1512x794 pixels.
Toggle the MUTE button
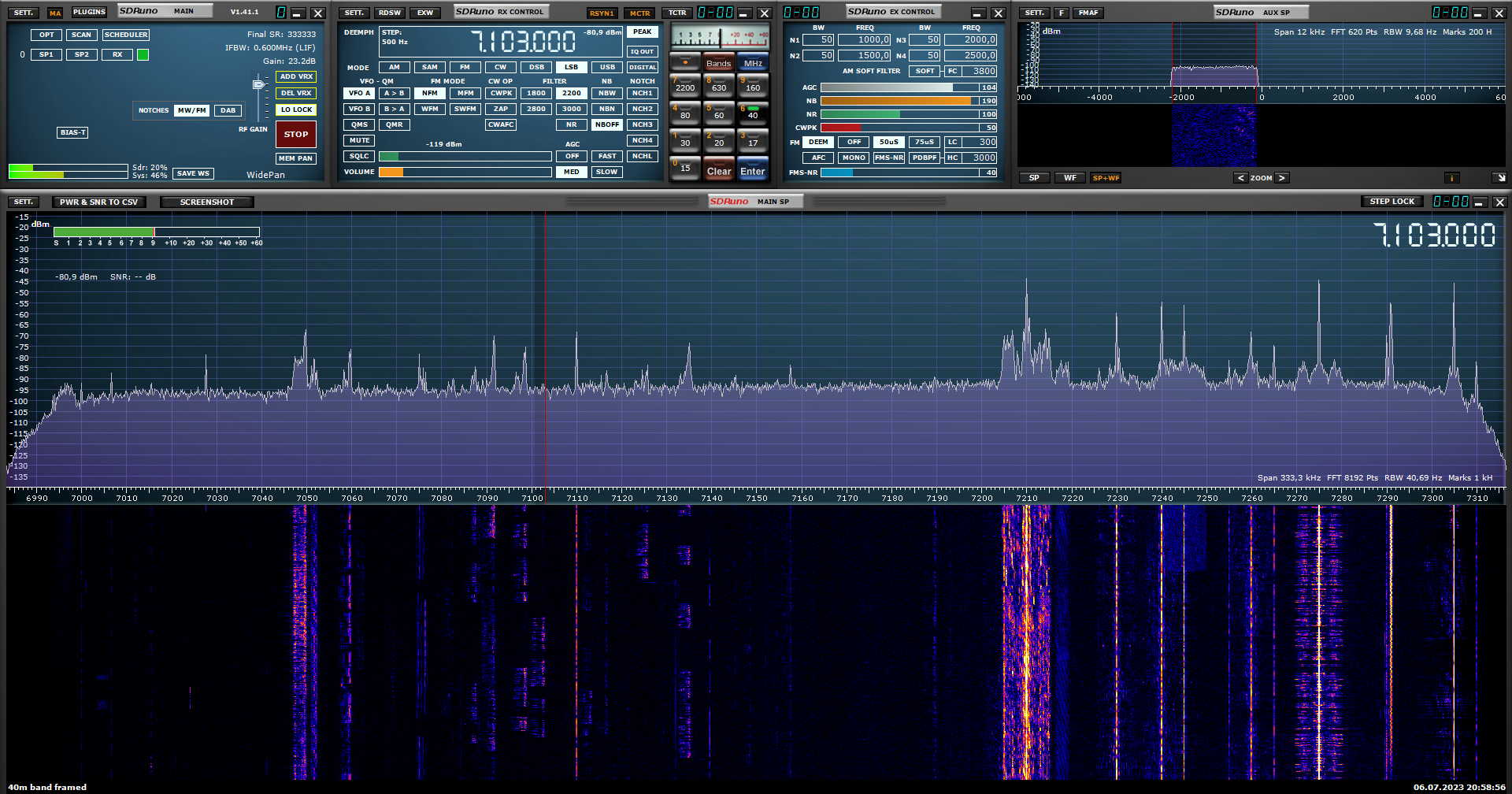click(x=359, y=141)
